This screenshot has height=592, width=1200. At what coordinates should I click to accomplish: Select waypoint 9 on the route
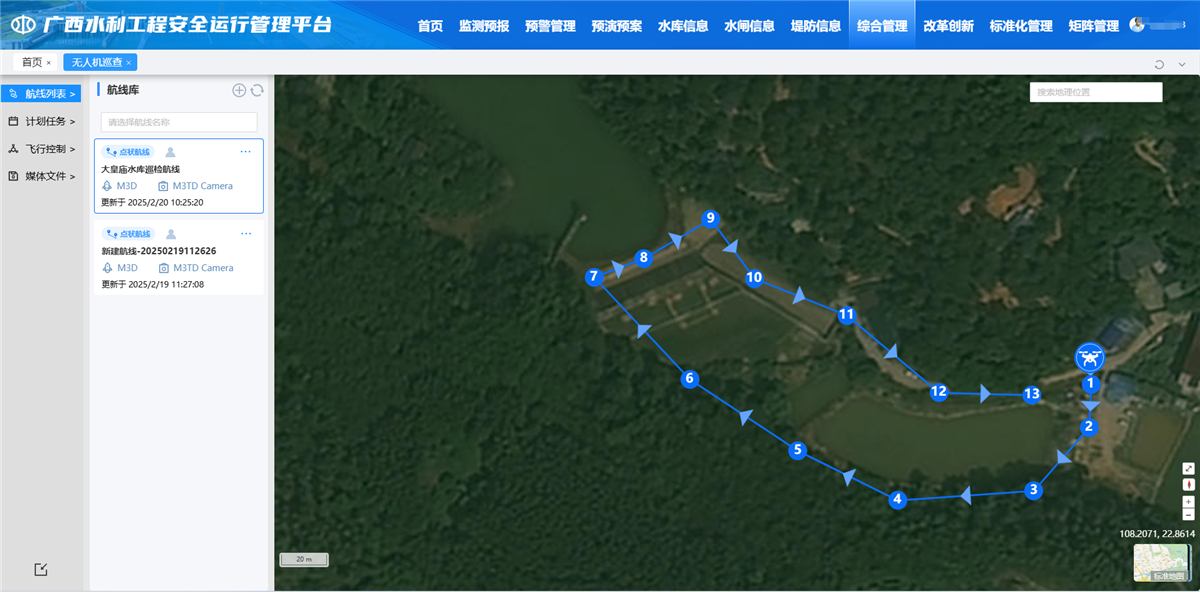[x=710, y=218]
